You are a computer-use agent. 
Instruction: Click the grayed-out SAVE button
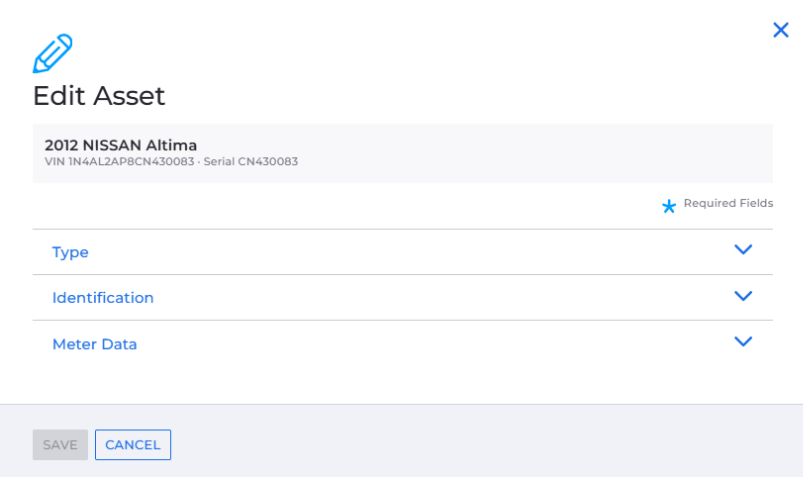60,445
